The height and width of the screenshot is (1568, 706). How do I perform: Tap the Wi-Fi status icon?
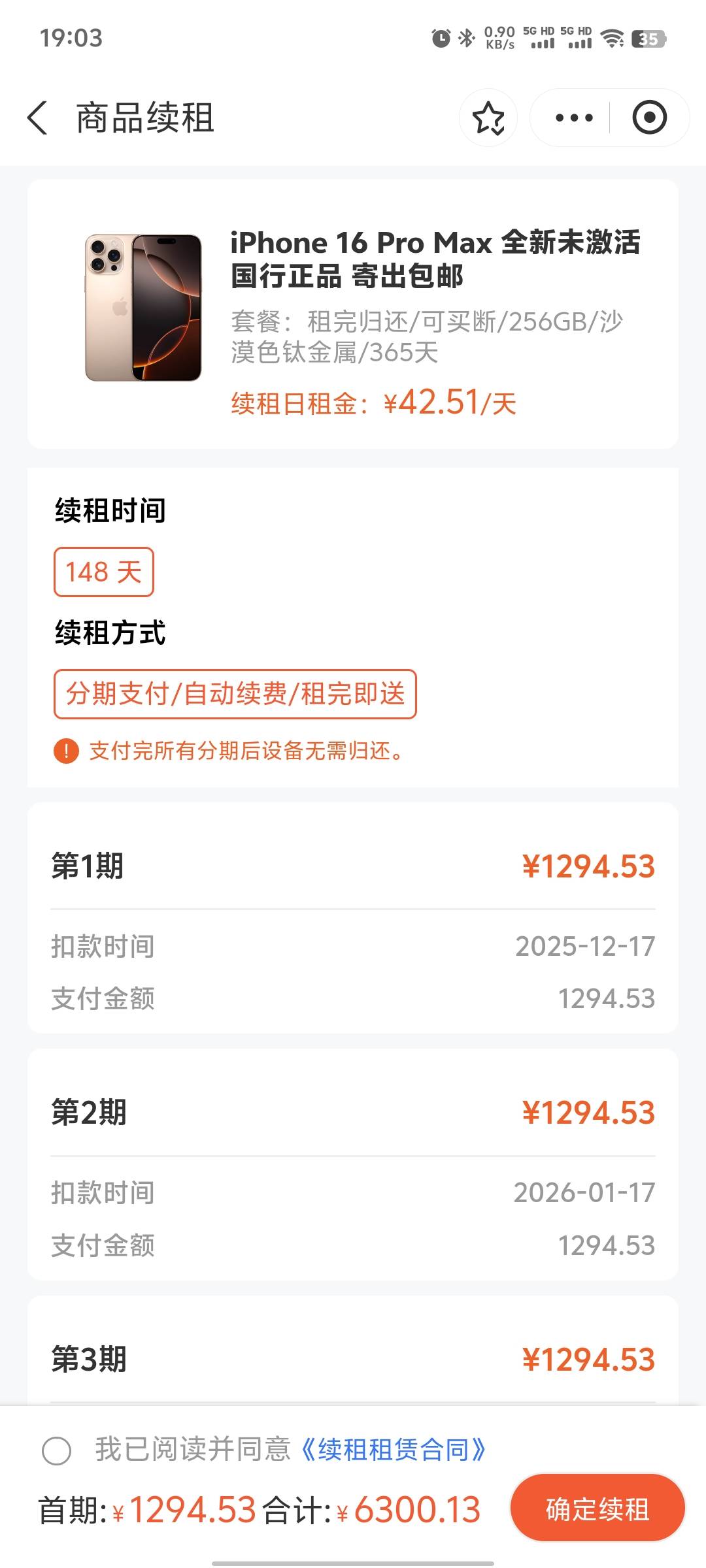(612, 39)
